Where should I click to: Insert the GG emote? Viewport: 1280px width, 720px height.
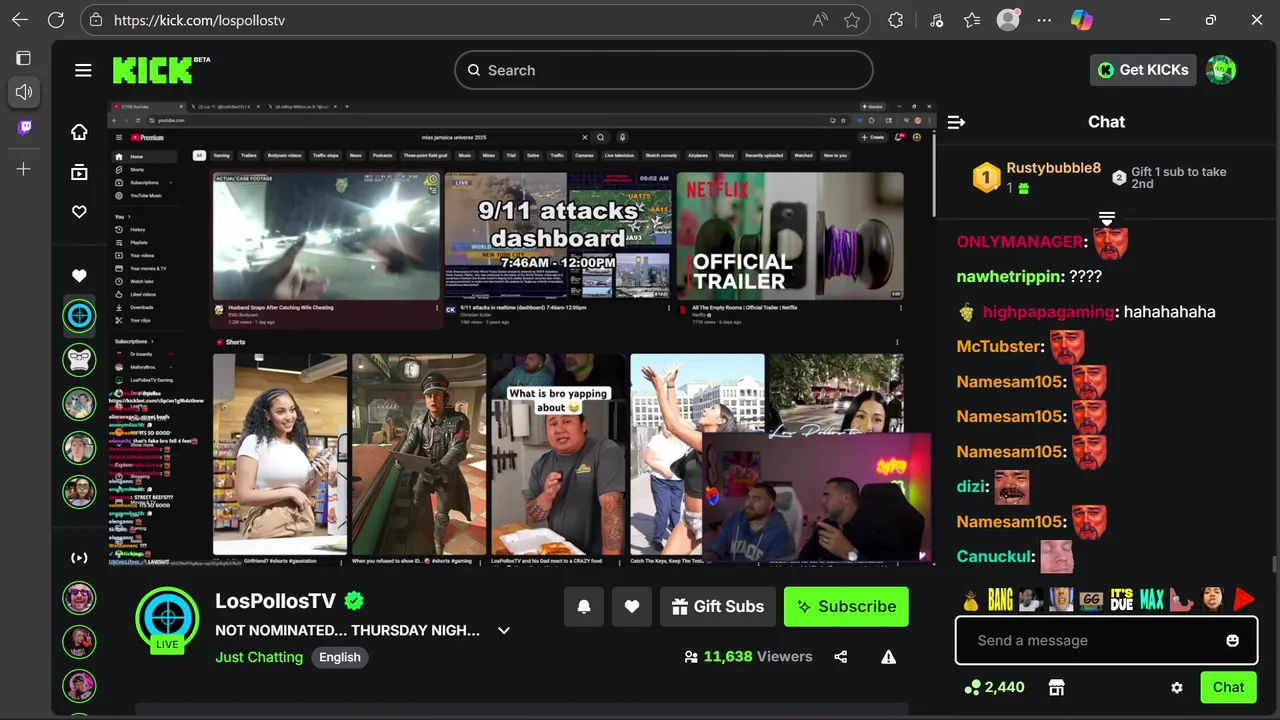click(x=1091, y=600)
